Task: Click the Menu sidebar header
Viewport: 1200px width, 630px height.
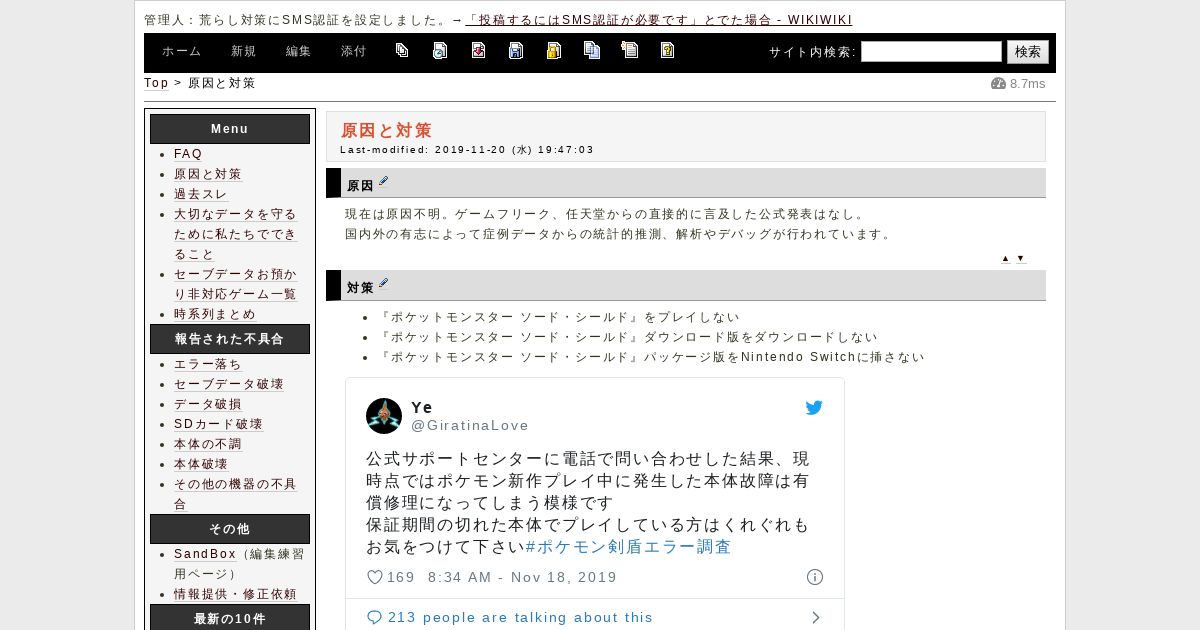Action: click(x=230, y=129)
